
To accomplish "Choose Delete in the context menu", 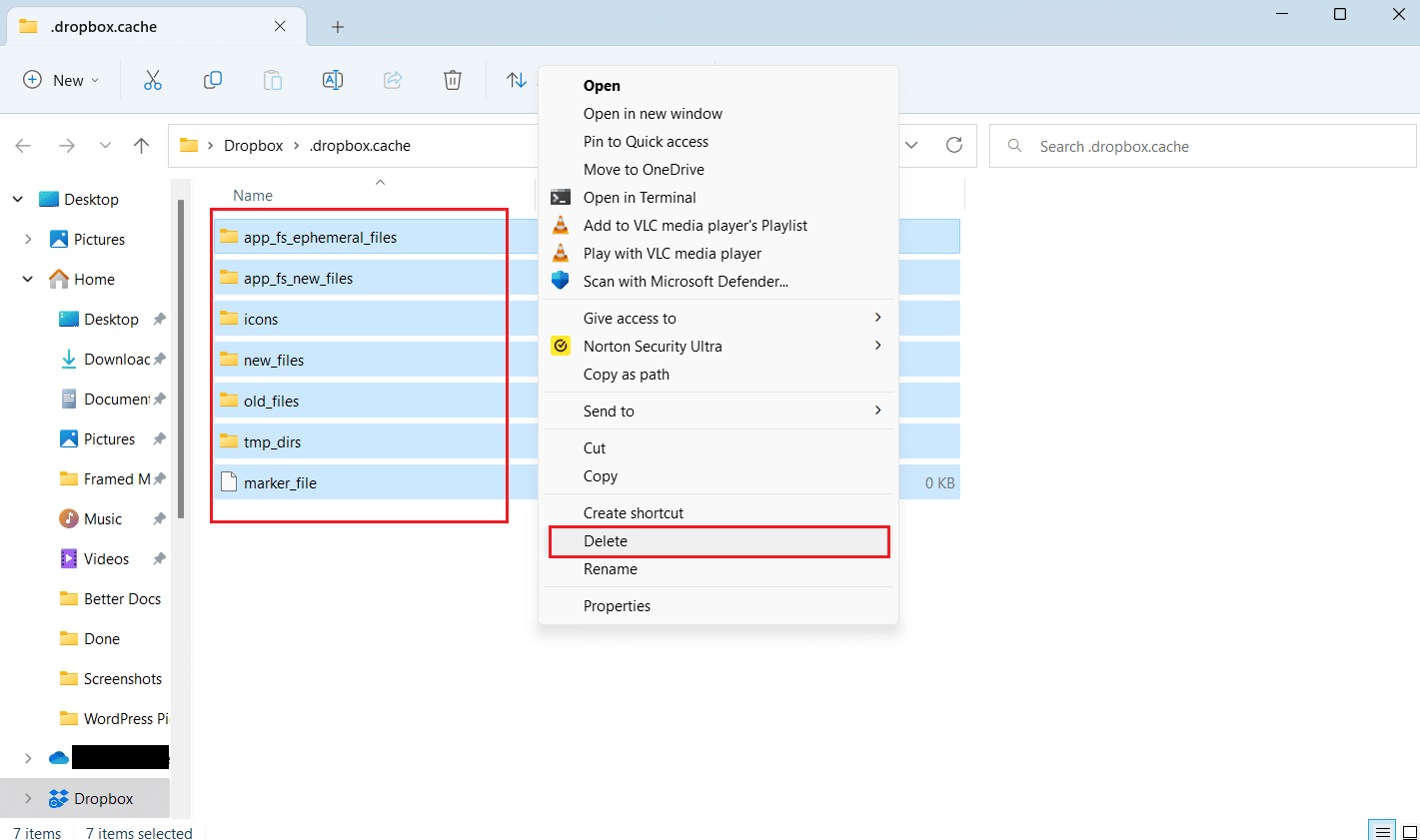I will (x=718, y=541).
